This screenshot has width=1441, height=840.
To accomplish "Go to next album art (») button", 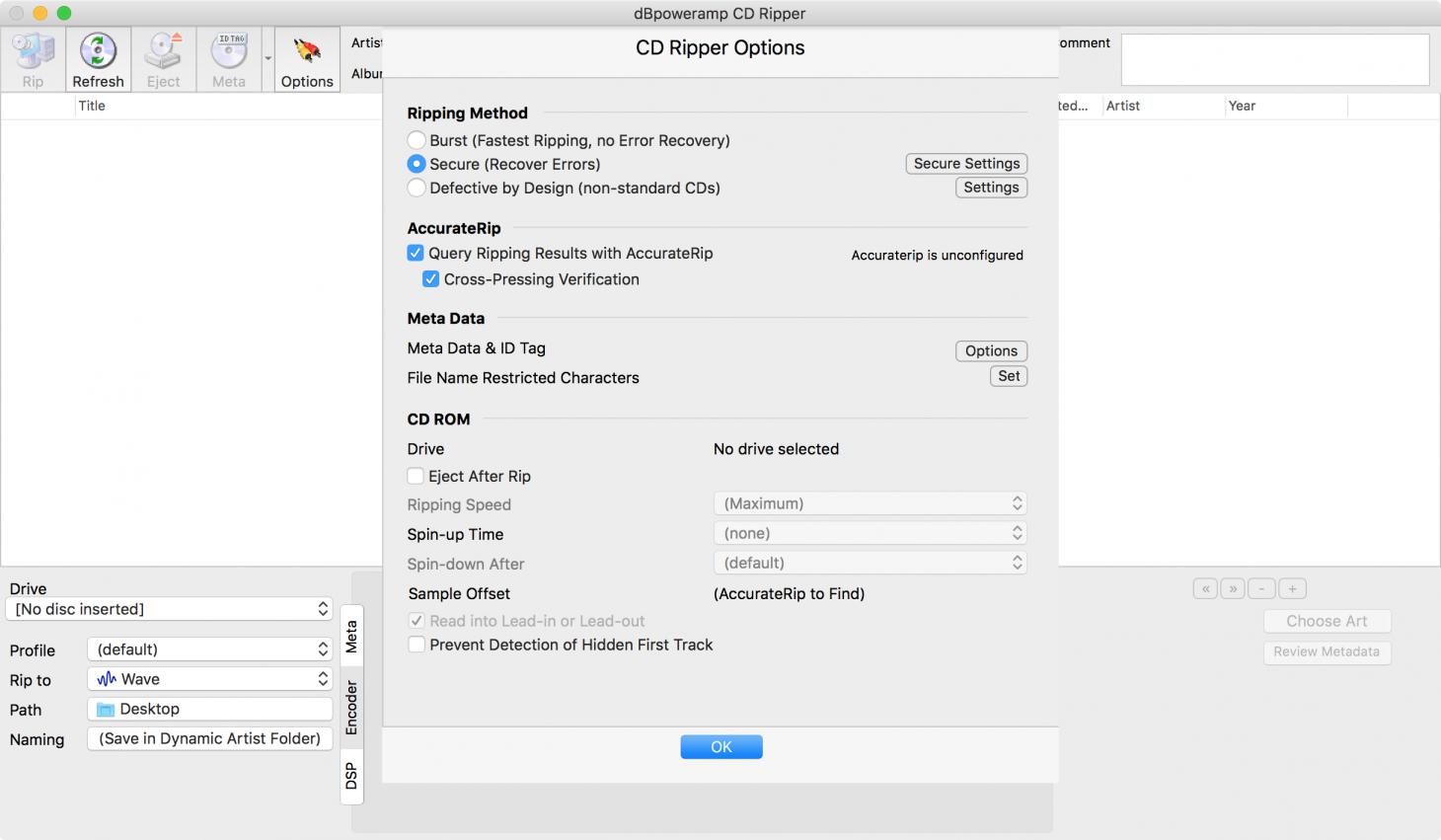I will (x=1233, y=589).
